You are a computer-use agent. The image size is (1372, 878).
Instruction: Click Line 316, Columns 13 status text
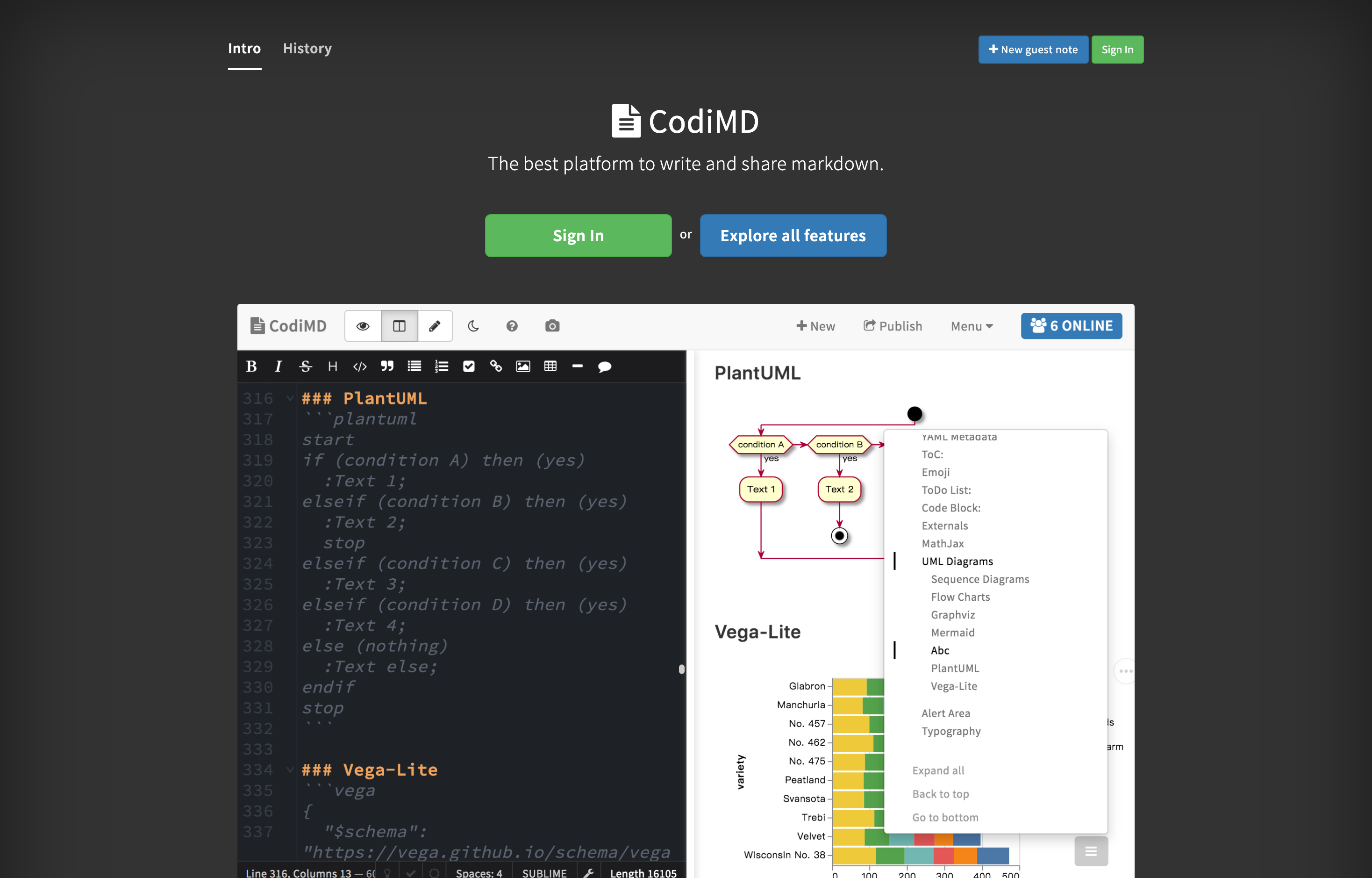coord(299,872)
